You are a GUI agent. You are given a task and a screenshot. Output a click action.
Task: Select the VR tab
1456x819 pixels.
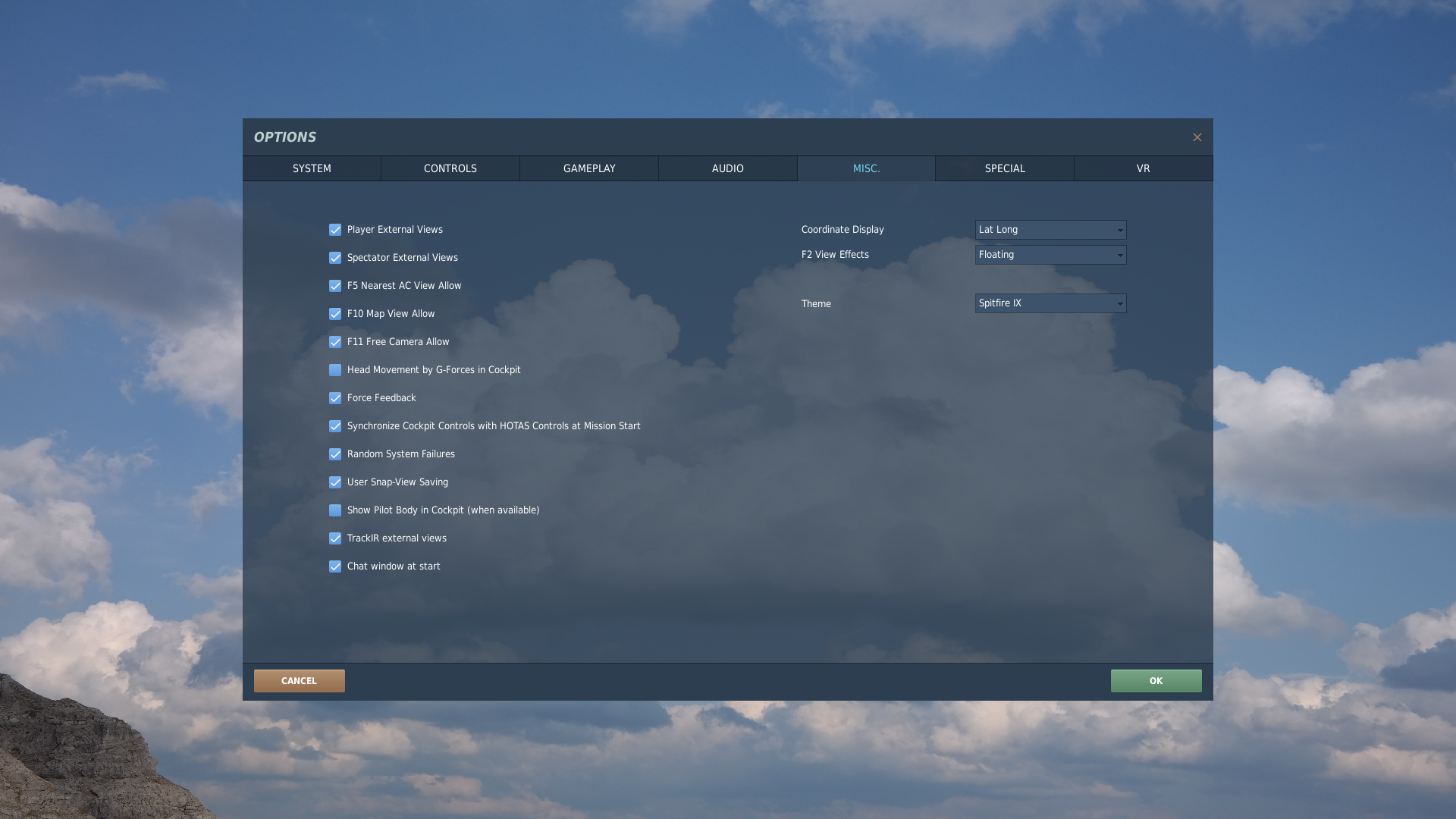(x=1143, y=168)
